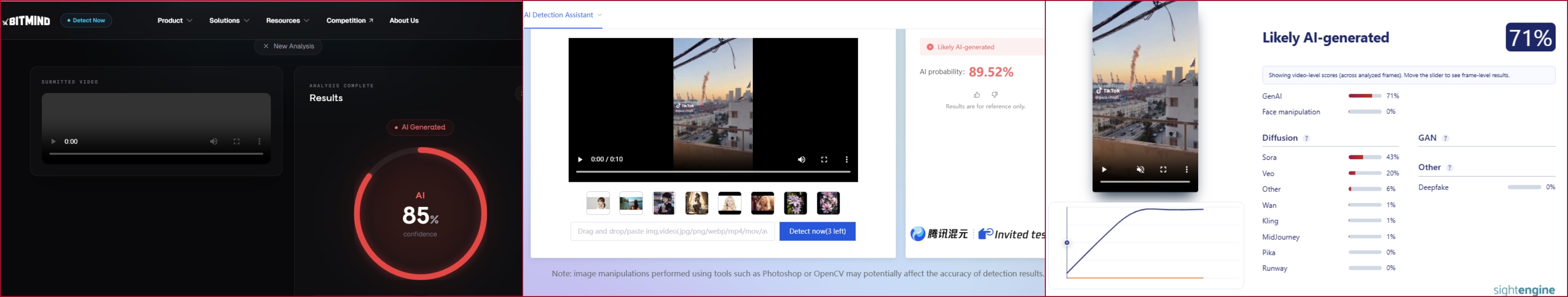
Task: Open more options on BitMind submitted video
Action: point(259,142)
